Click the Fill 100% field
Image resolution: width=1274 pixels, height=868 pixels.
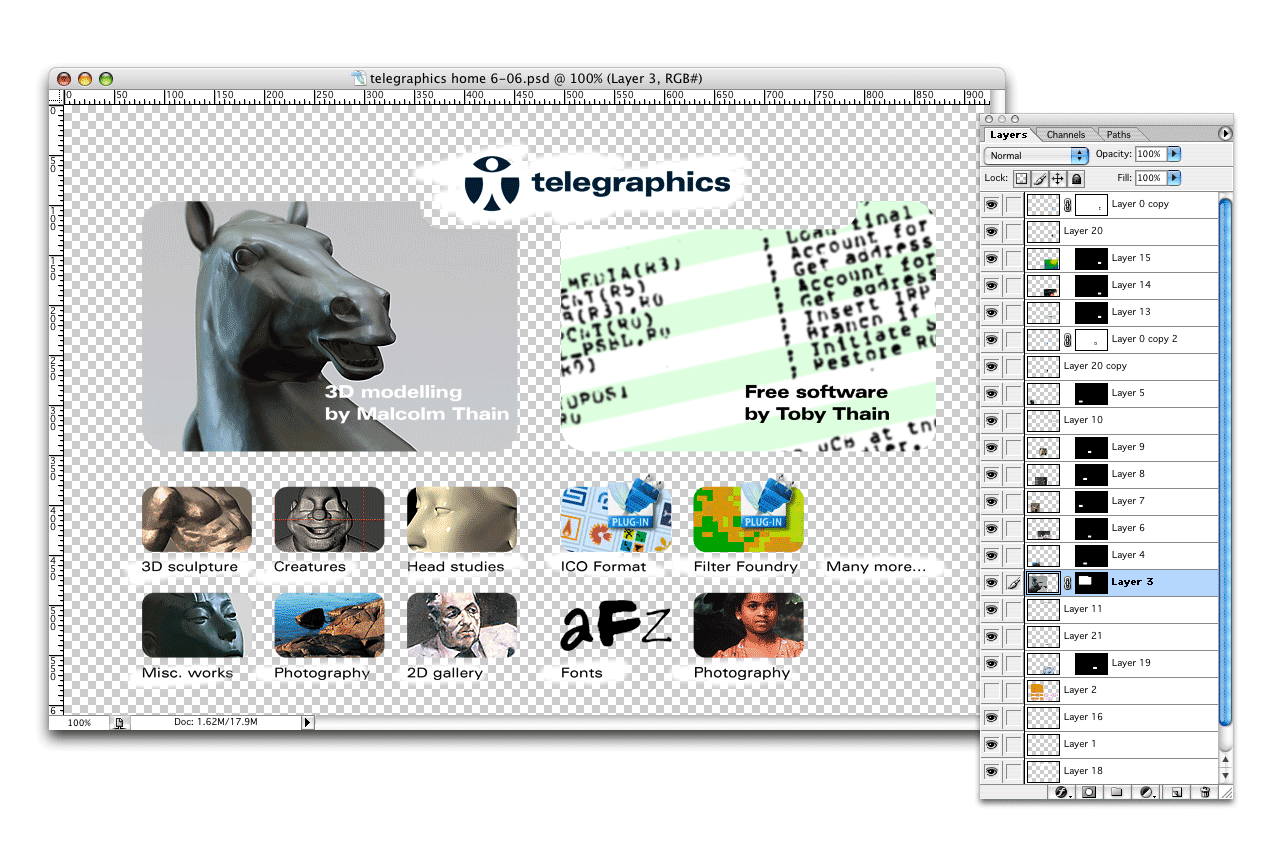[1149, 178]
